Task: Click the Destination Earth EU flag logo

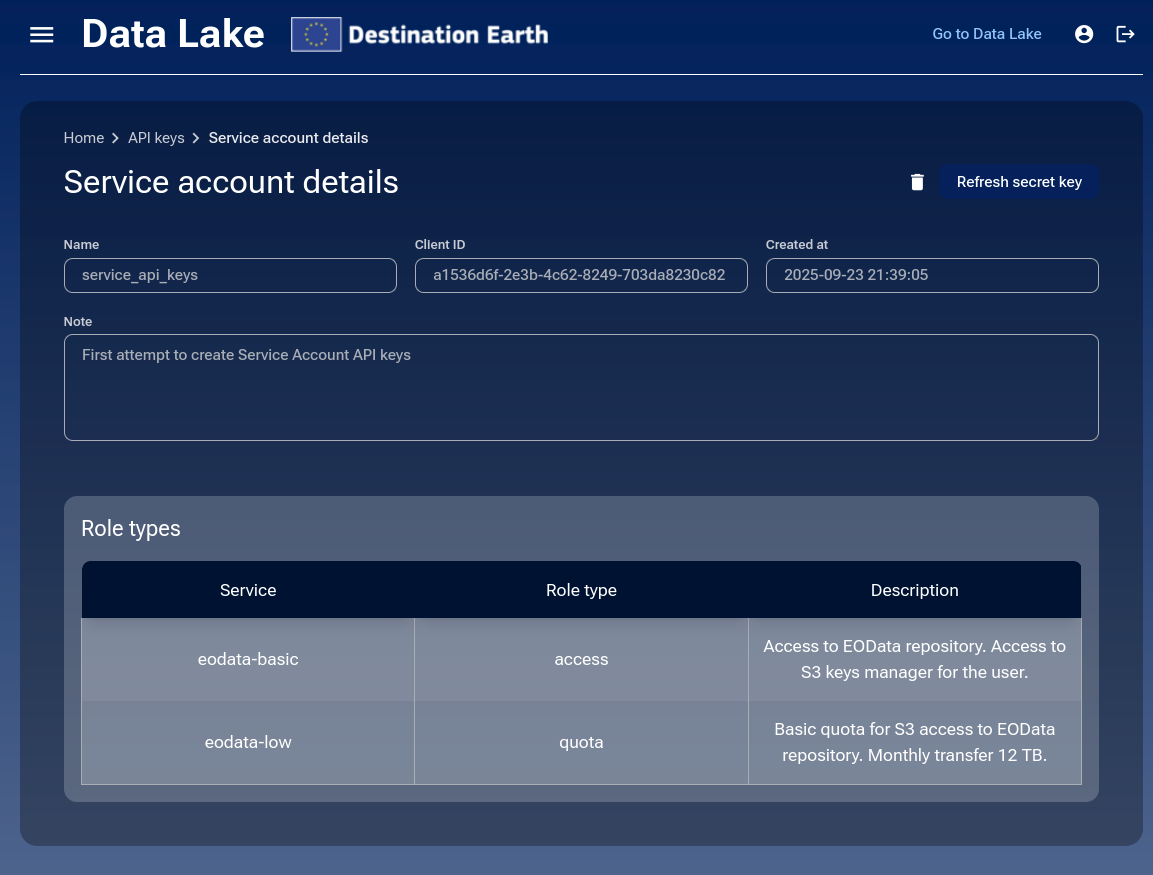Action: [316, 35]
